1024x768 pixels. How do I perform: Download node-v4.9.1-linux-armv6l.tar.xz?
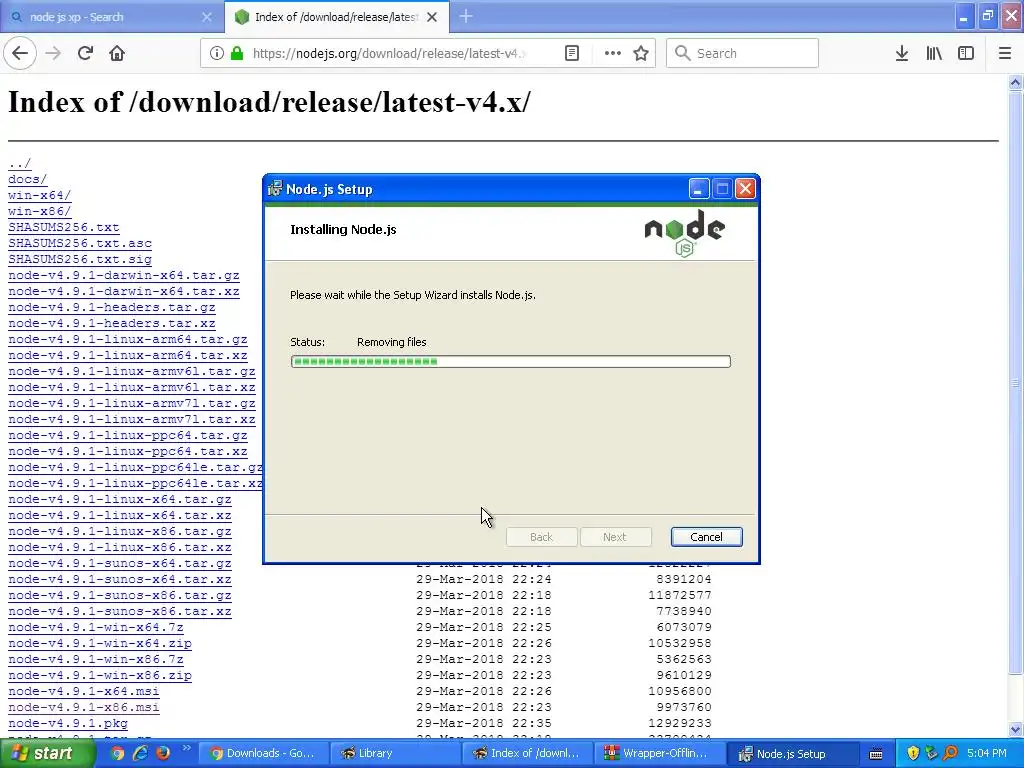pyautogui.click(x=131, y=387)
